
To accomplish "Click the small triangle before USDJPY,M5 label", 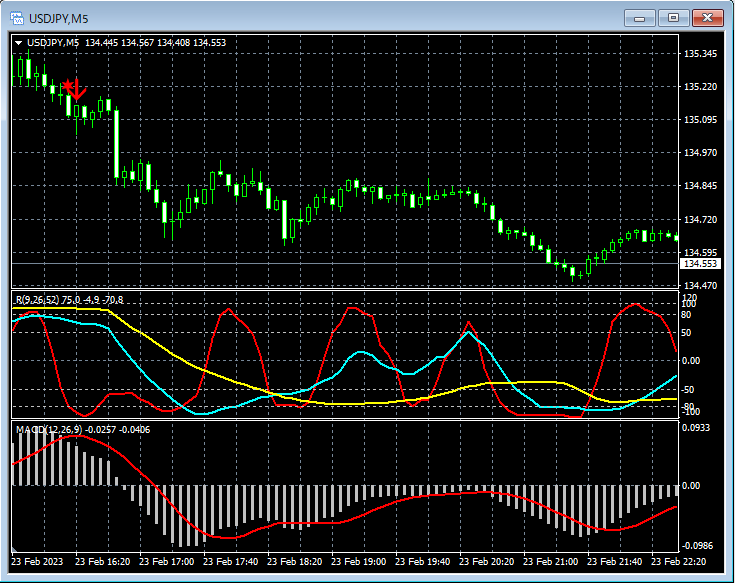I will pyautogui.click(x=19, y=42).
